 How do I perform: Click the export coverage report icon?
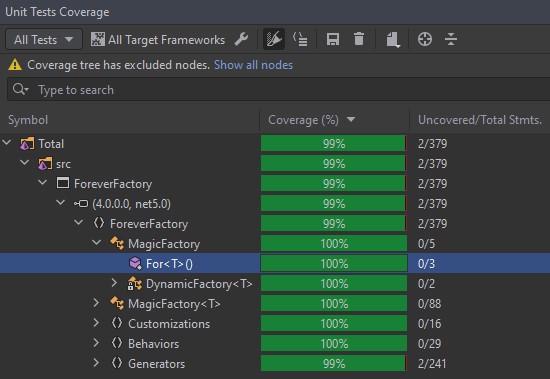click(x=393, y=39)
